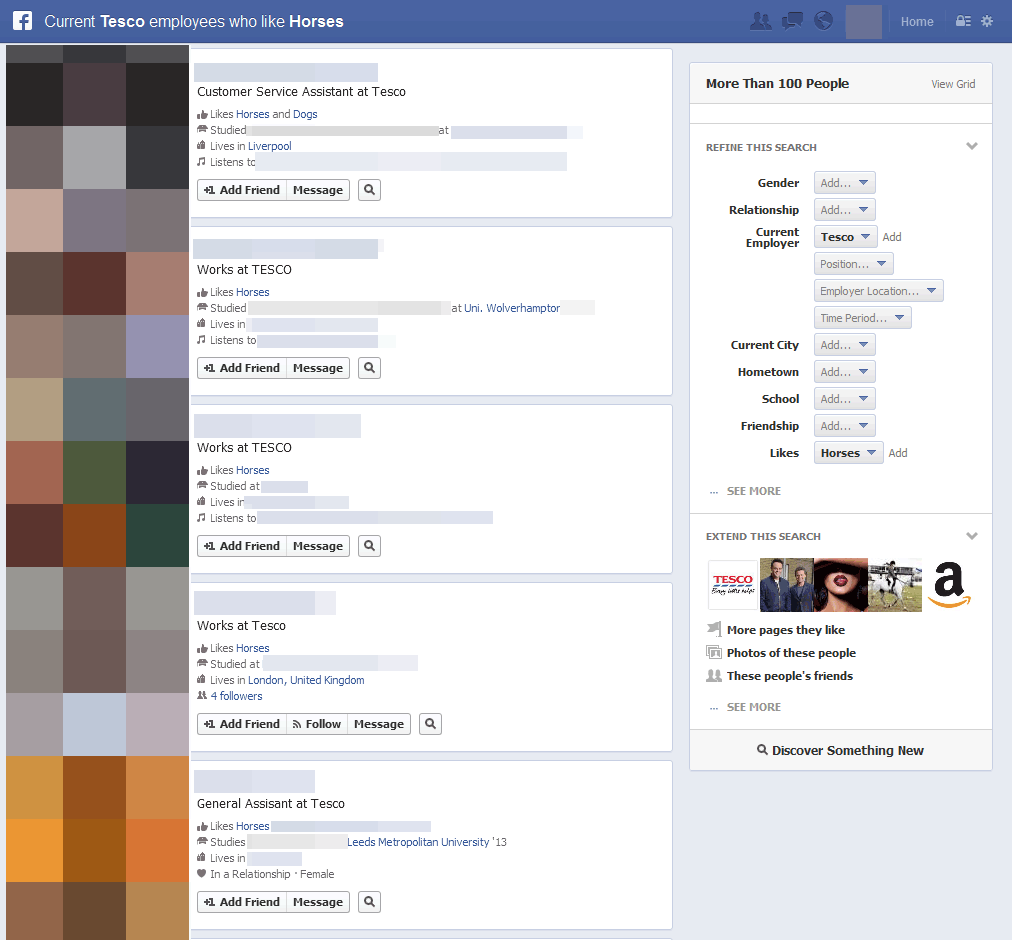Add another current employer filter
Screen dimensions: 1012x940
pyautogui.click(x=892, y=237)
